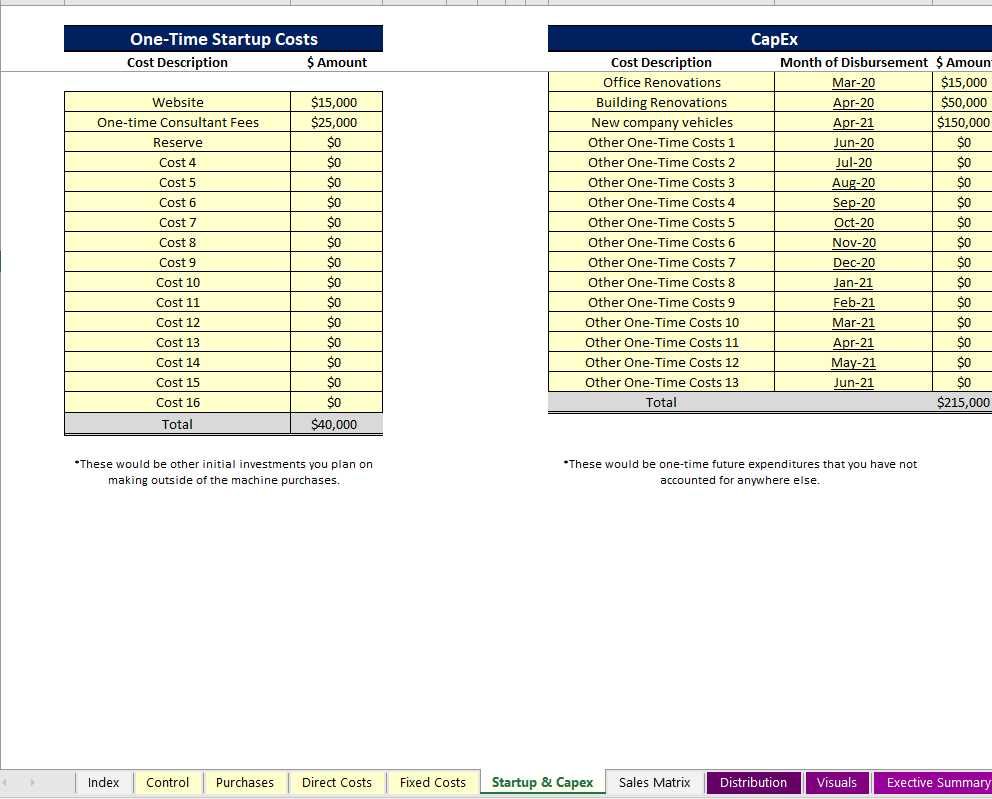Click the Nov-20 disbursement month cell
The image size is (992, 799).
(853, 242)
